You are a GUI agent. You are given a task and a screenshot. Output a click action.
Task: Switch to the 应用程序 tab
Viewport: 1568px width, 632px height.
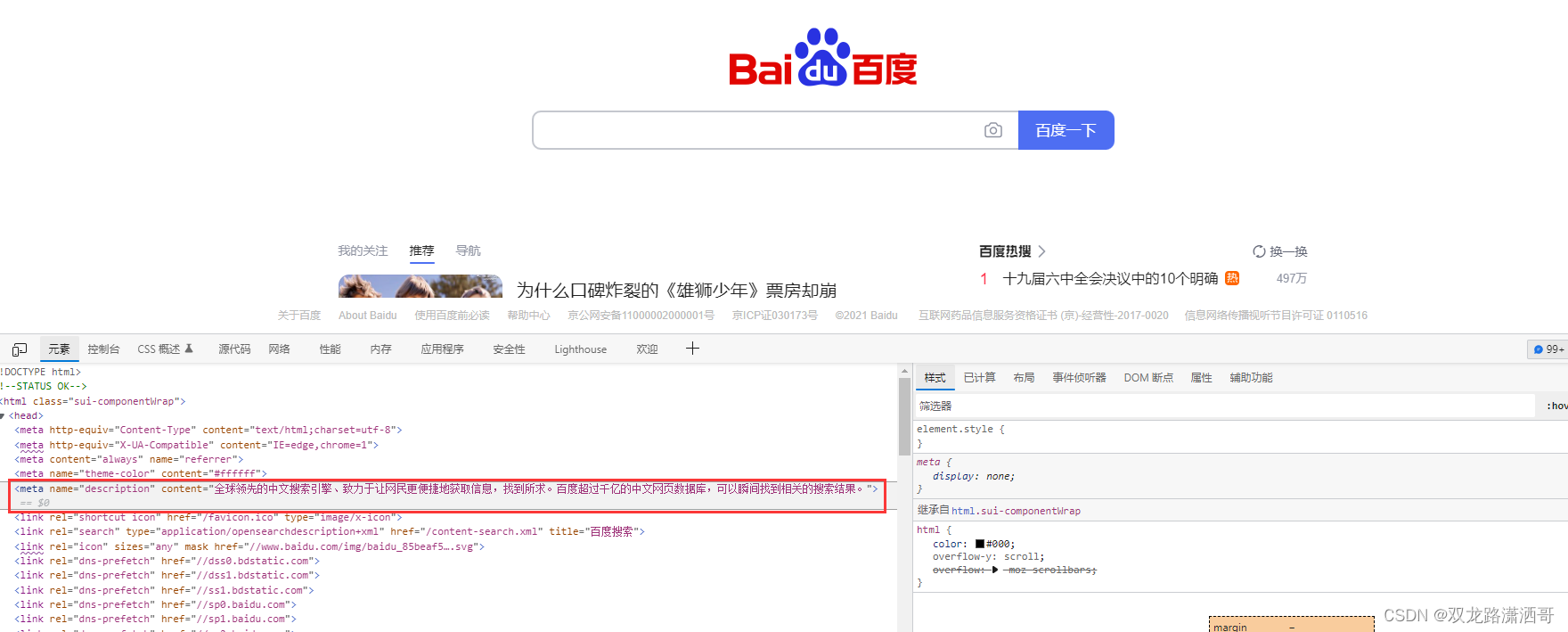pyautogui.click(x=442, y=349)
